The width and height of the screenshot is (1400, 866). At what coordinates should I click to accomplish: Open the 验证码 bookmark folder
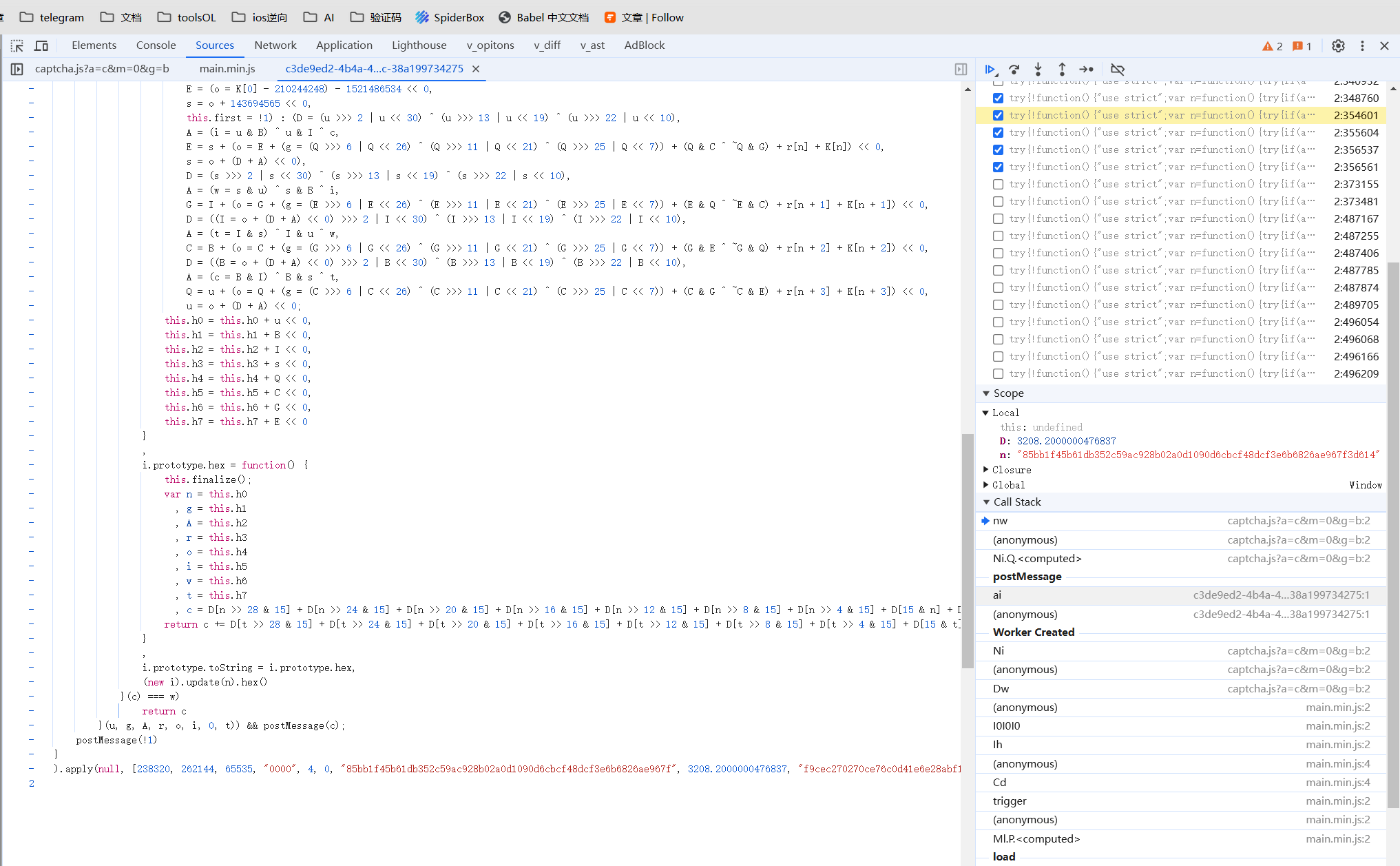click(375, 17)
